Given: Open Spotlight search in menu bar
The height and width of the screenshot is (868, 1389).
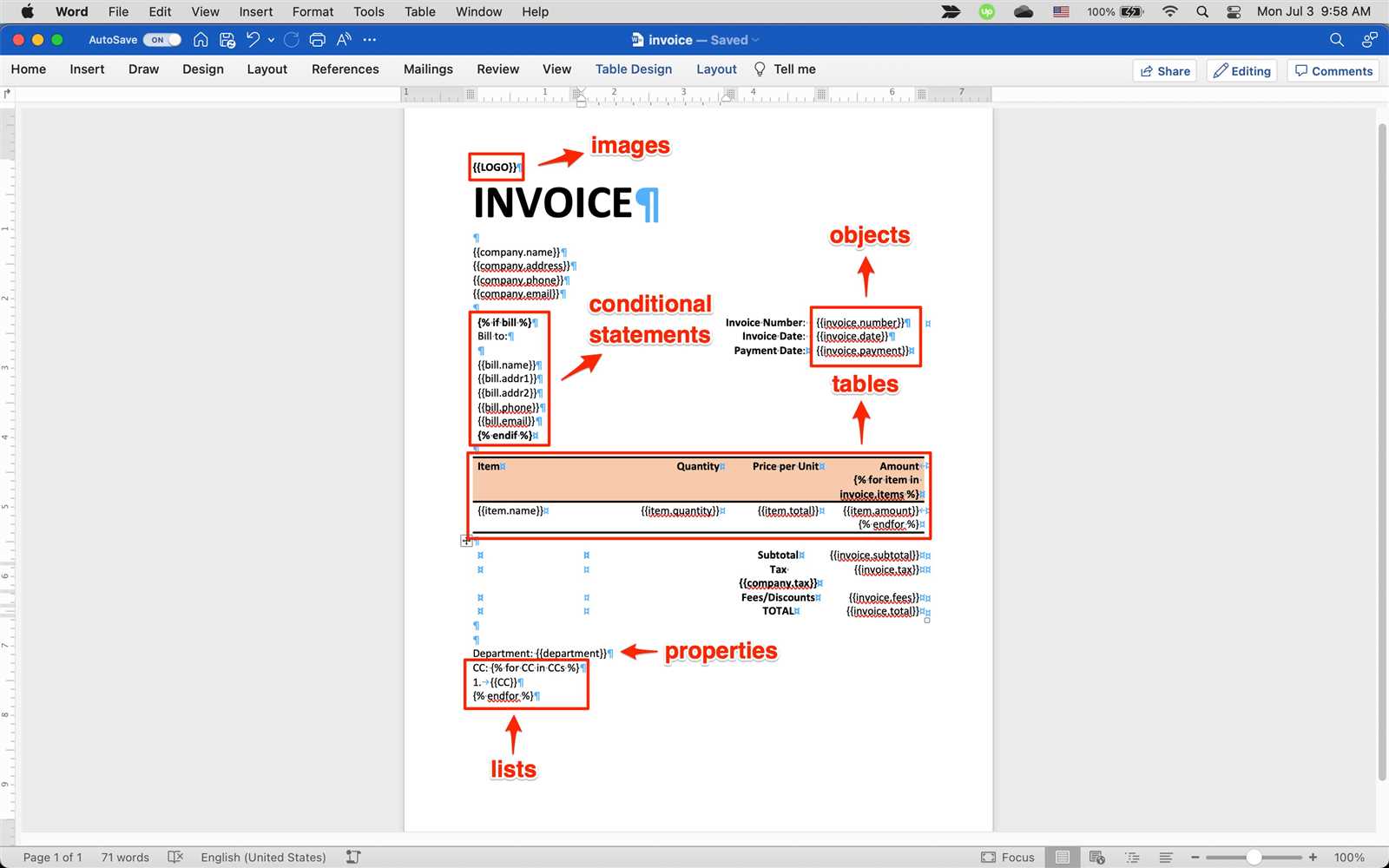Looking at the screenshot, I should coord(1202,11).
